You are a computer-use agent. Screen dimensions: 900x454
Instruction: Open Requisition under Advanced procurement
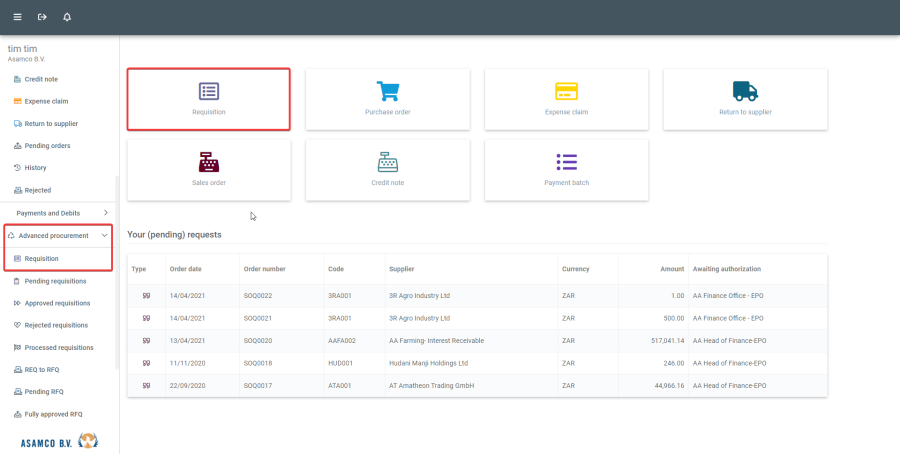[41, 259]
